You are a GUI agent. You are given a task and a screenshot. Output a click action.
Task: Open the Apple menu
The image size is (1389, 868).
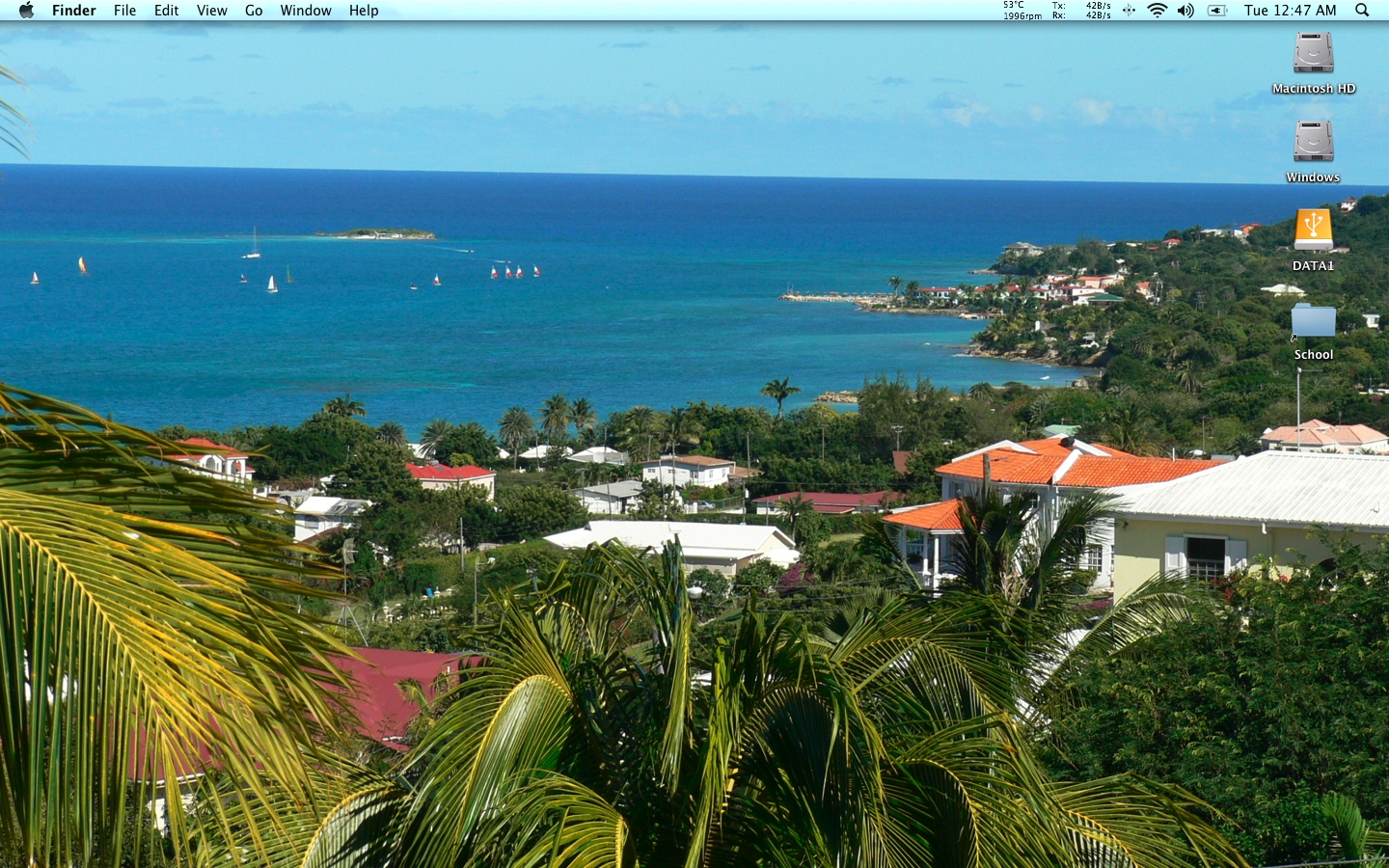tap(26, 11)
